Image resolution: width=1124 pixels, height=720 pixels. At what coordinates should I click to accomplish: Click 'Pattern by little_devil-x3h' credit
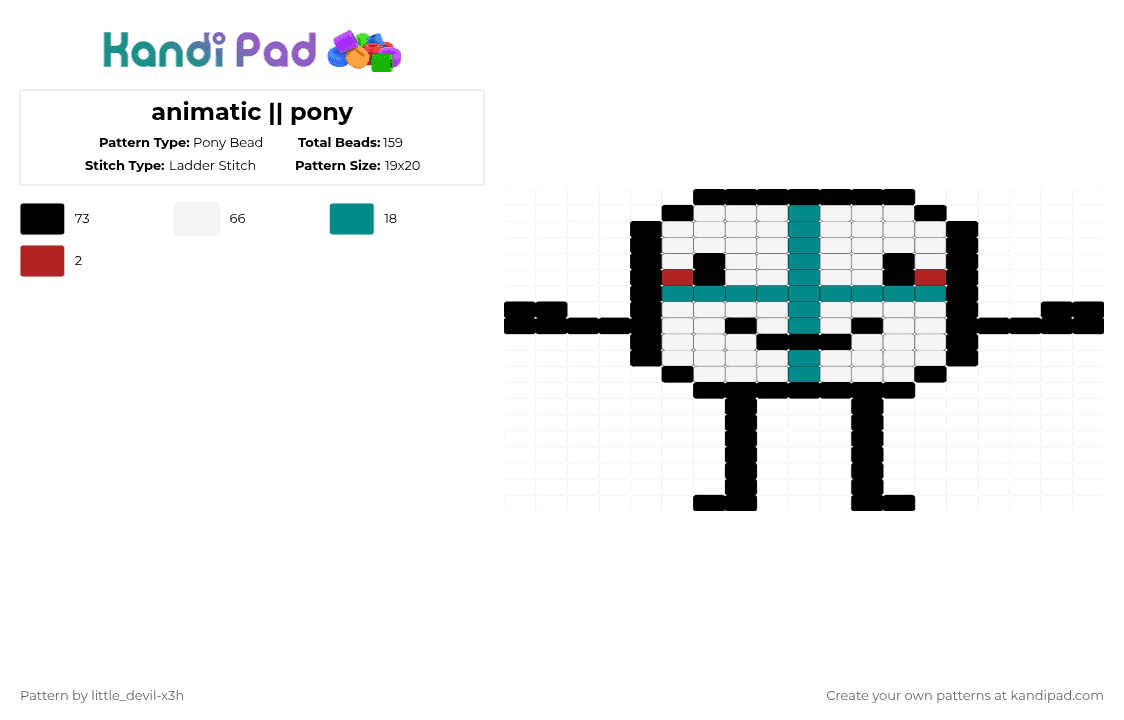[x=102, y=696]
